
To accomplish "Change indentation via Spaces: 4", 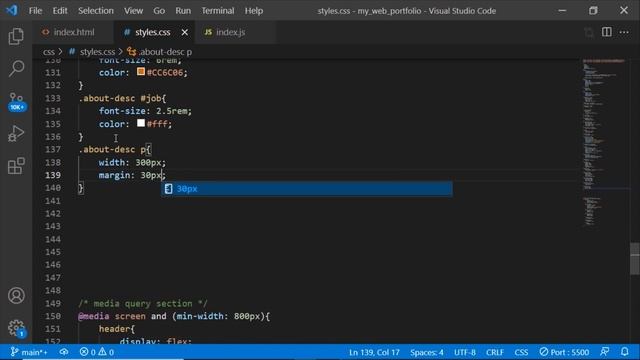I will tap(427, 352).
